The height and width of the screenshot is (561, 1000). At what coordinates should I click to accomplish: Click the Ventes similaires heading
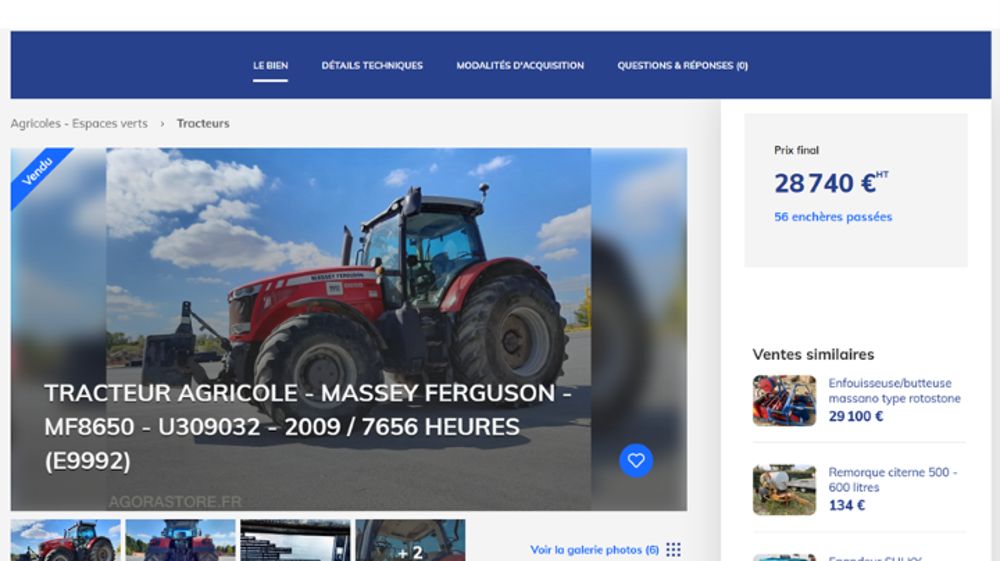pyautogui.click(x=813, y=354)
